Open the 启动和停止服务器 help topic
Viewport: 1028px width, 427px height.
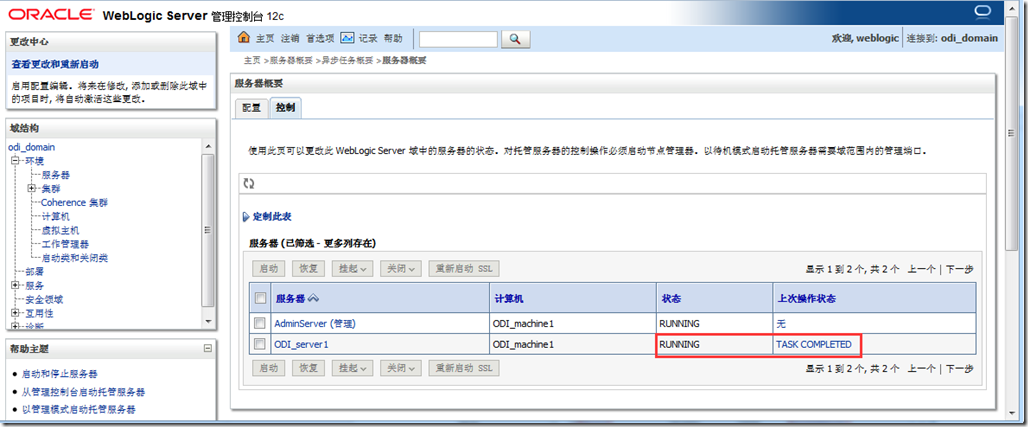60,375
